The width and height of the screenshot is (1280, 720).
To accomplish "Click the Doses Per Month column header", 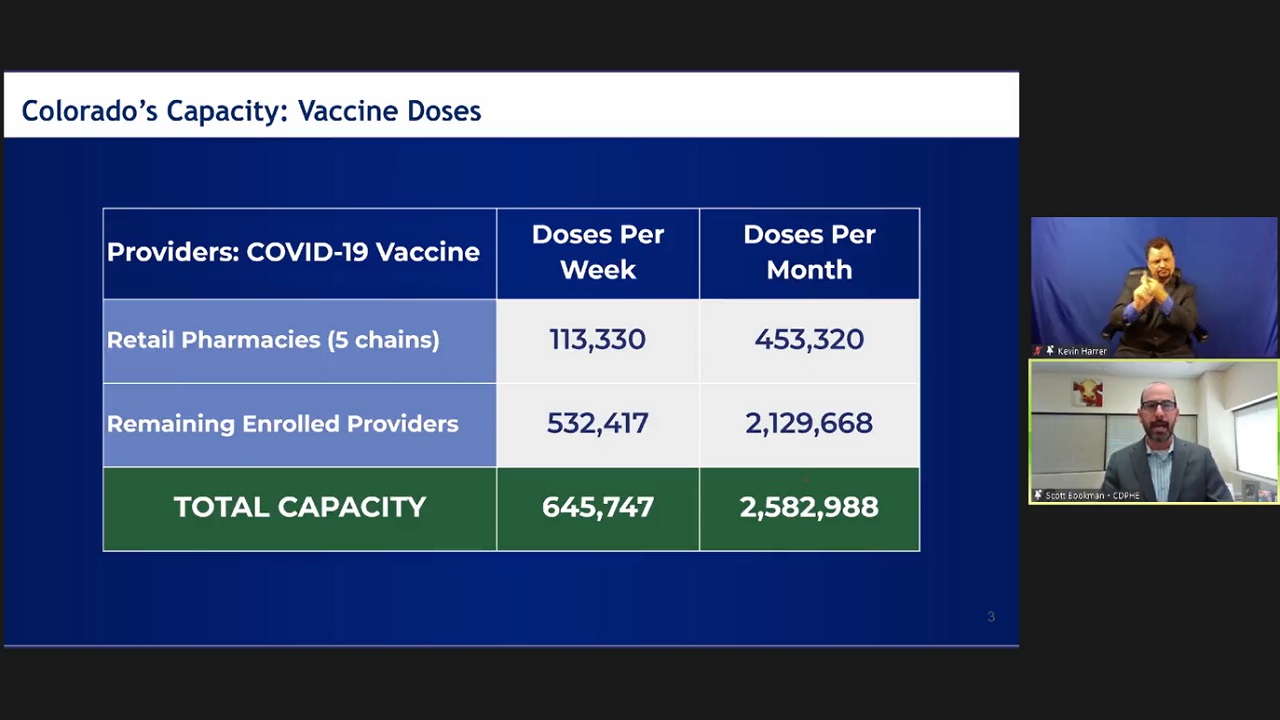I will pyautogui.click(x=809, y=253).
